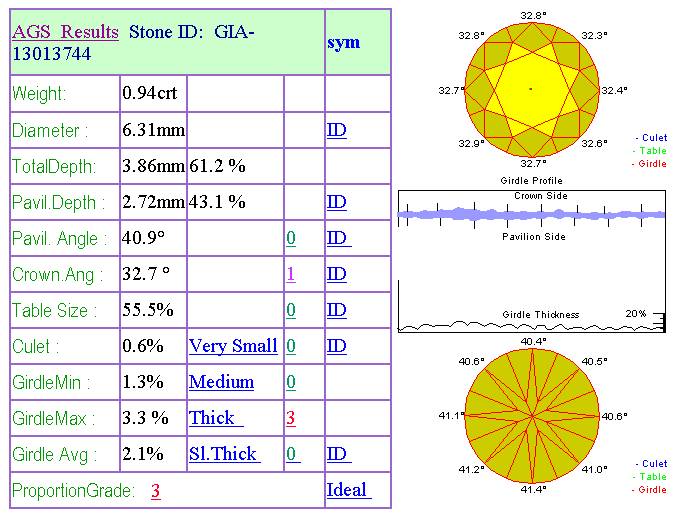Click the Girdle Avg grade 0 link
Image resolution: width=684 pixels, height=523 pixels.
[x=293, y=454]
